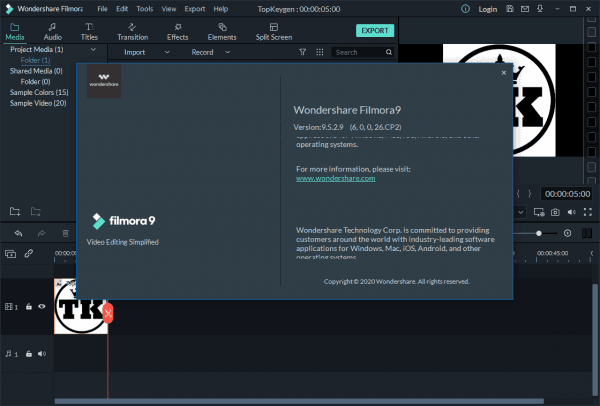This screenshot has width=600, height=406.
Task: Open the Tools menu
Action: click(x=145, y=8)
